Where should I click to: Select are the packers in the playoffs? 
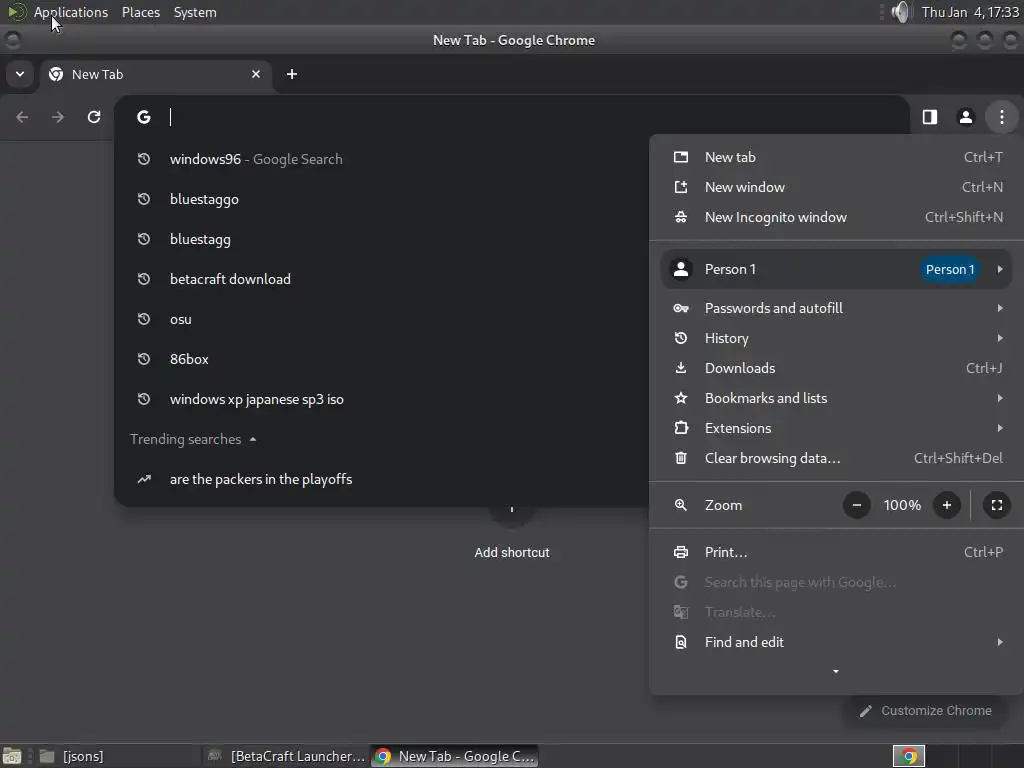click(382, 479)
